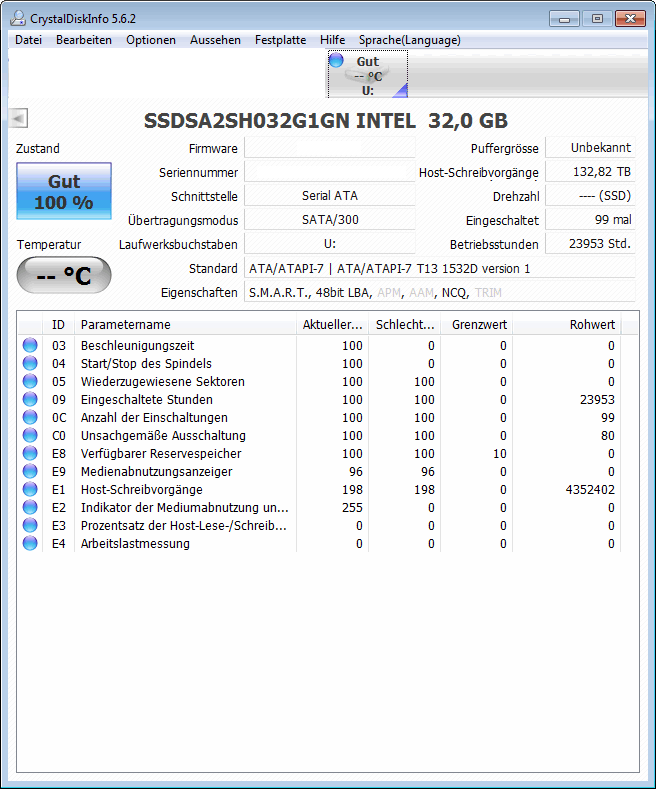The height and width of the screenshot is (789, 656).
Task: Click the Gut 100 % health status button
Action: [x=64, y=191]
